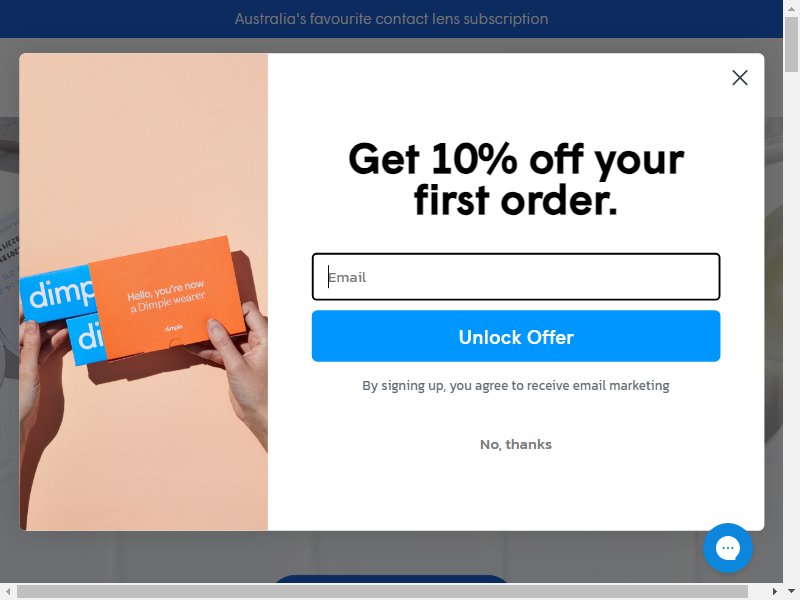Open the live chat bubble icon
800x600 pixels.
click(728, 548)
